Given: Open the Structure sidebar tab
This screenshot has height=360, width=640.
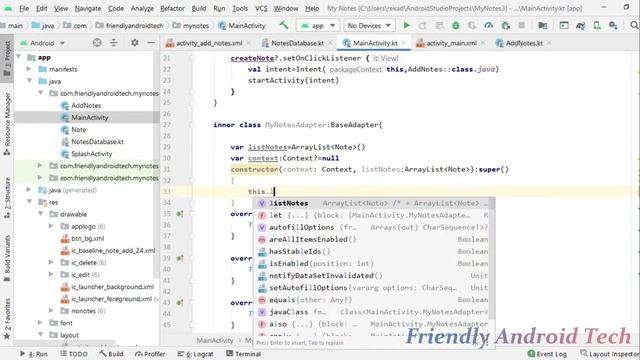Looking at the screenshot, I should click(x=7, y=198).
